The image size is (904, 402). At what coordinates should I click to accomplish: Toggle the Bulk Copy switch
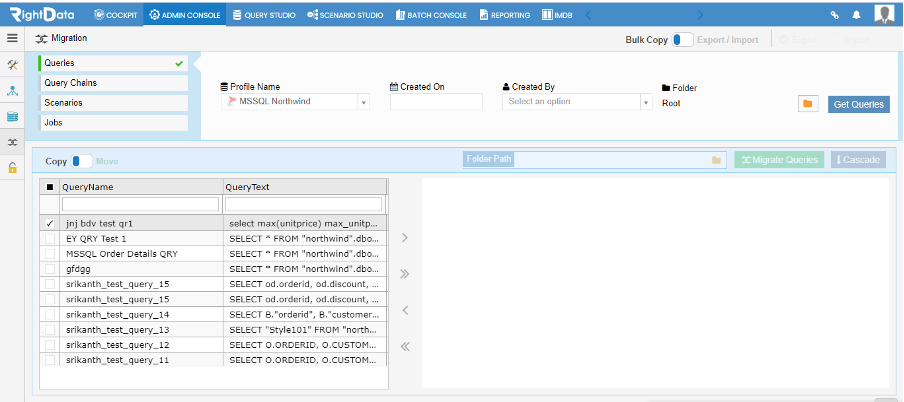(x=683, y=40)
